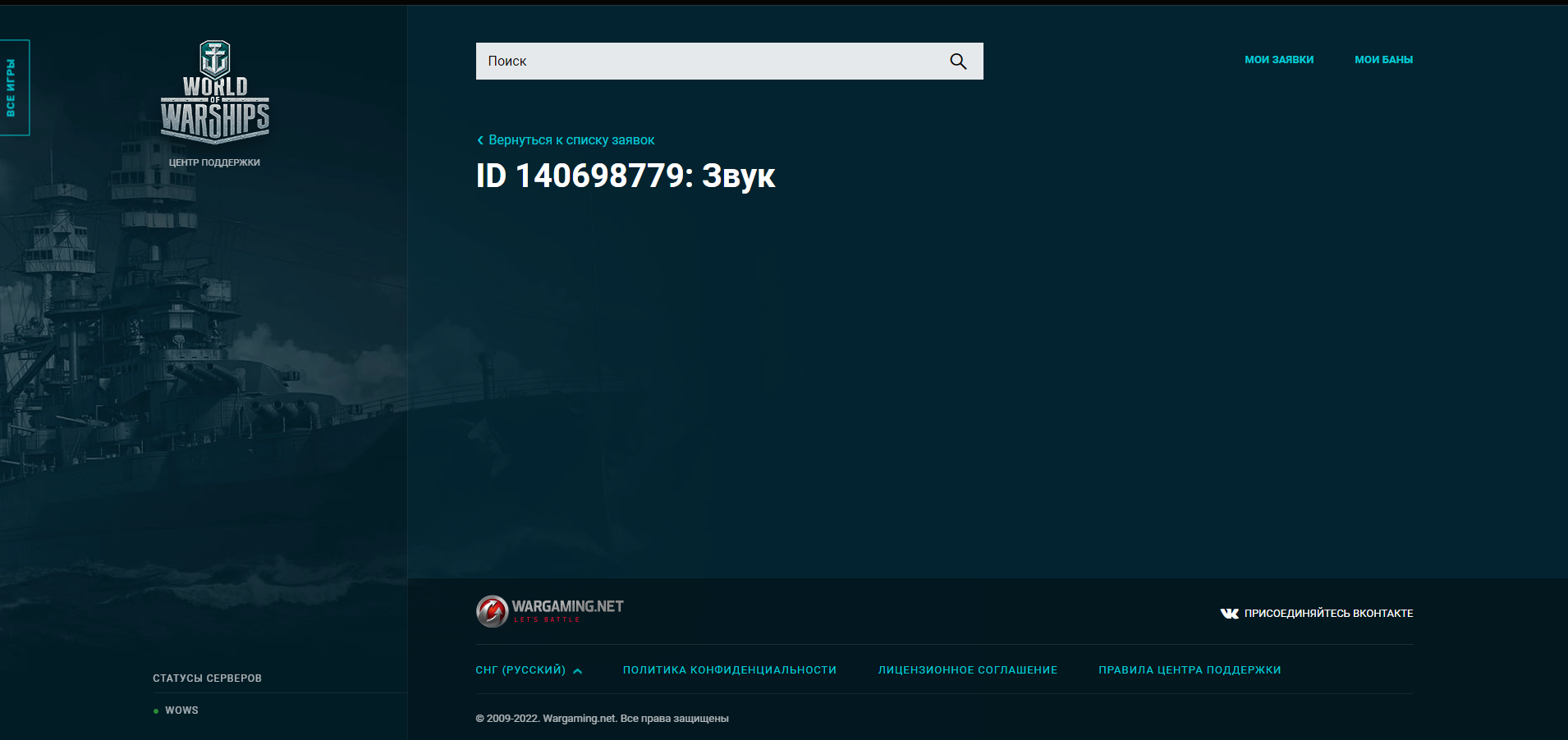Open МОИ БАНЫ menu item

(1383, 60)
